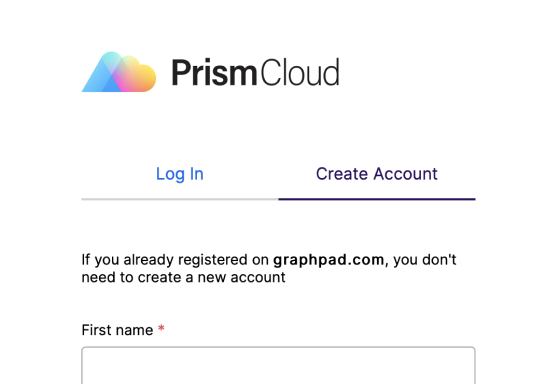Click the bold Prism wordmark
This screenshot has width=560, height=384.
point(214,73)
